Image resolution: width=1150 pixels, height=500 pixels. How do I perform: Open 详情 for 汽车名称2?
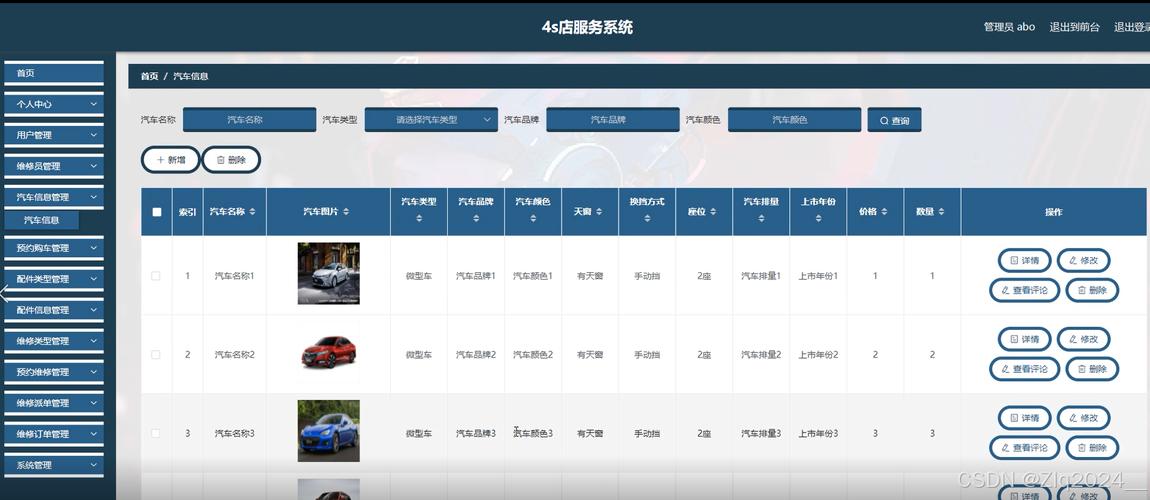pos(1025,339)
